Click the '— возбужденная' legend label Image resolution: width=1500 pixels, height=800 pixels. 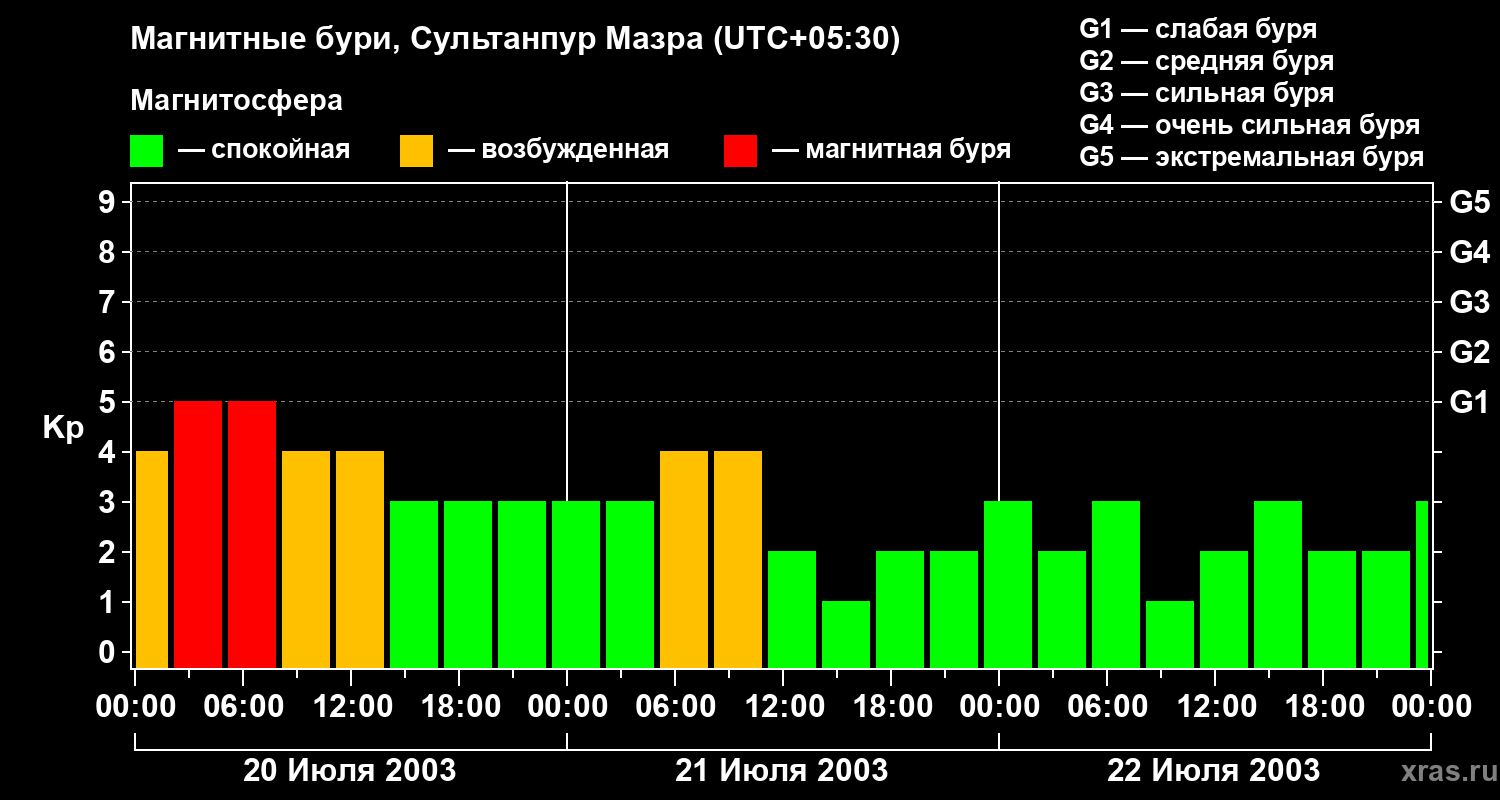coord(558,150)
